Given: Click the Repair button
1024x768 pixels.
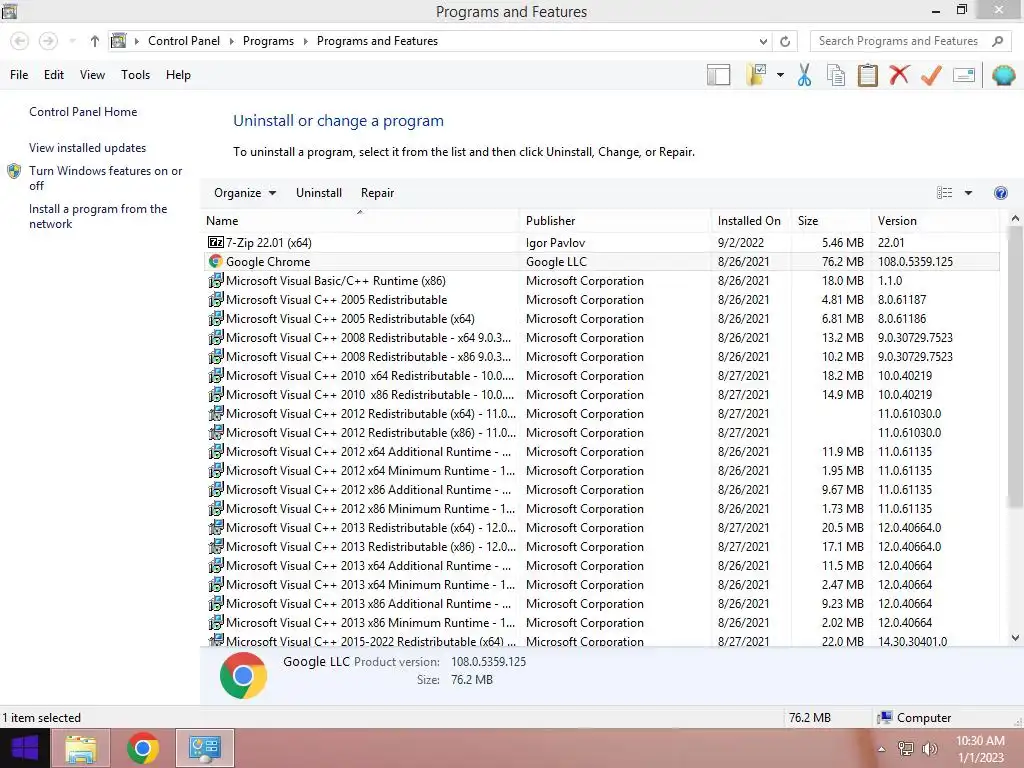Looking at the screenshot, I should [x=377, y=193].
